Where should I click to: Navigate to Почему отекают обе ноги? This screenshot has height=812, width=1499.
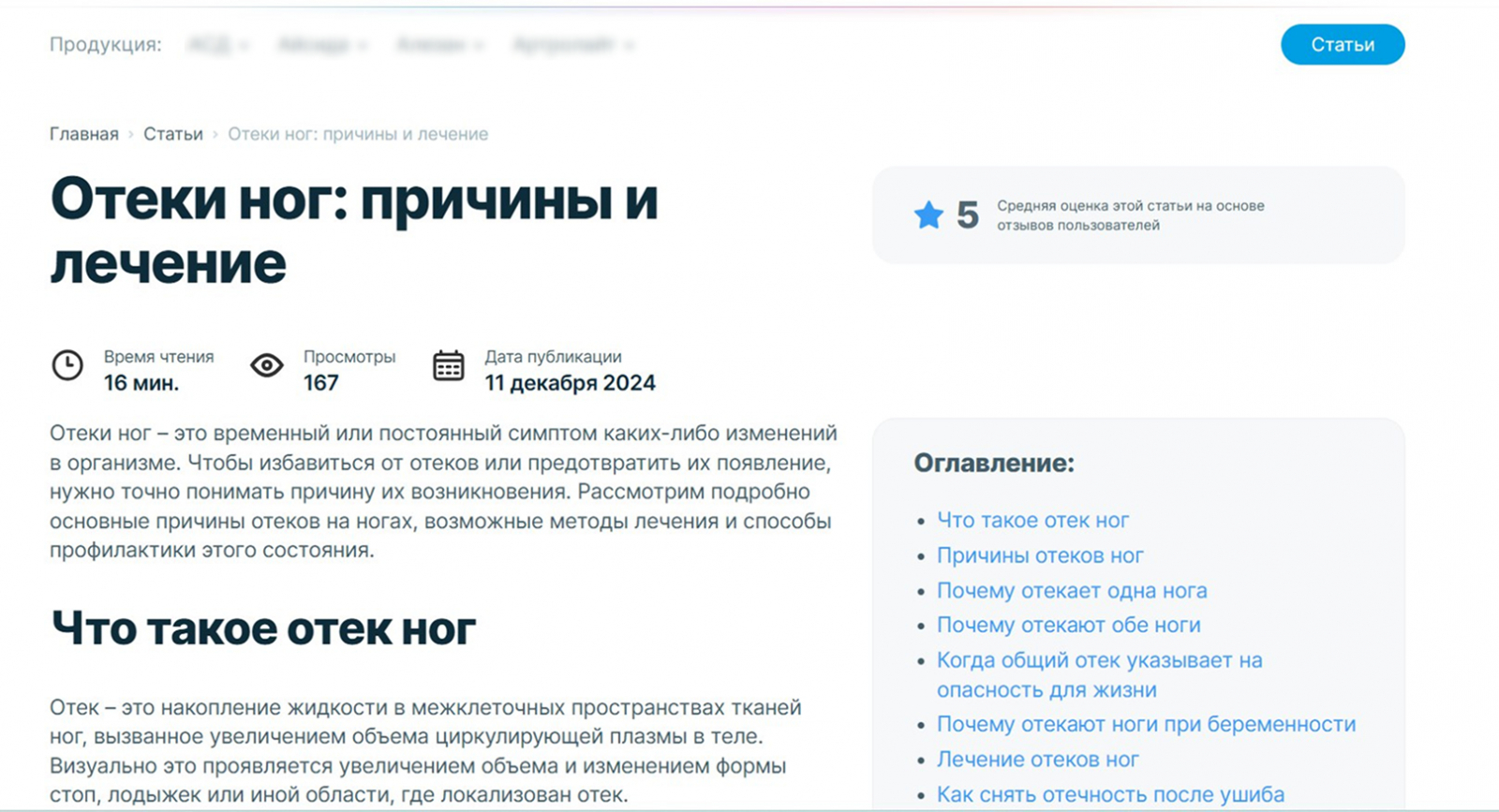[1069, 625]
